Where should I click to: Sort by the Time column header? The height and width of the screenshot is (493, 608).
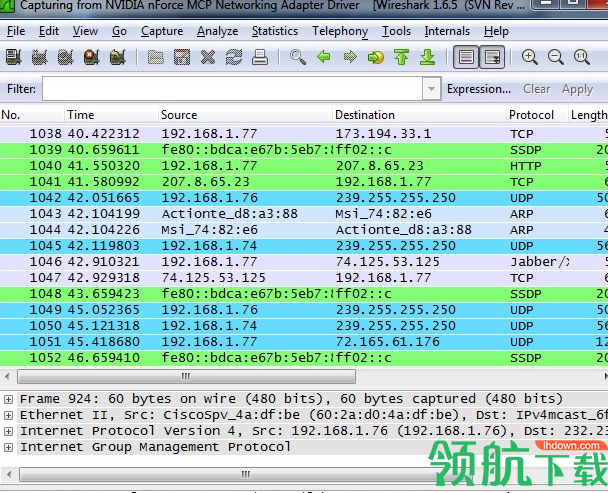point(111,115)
